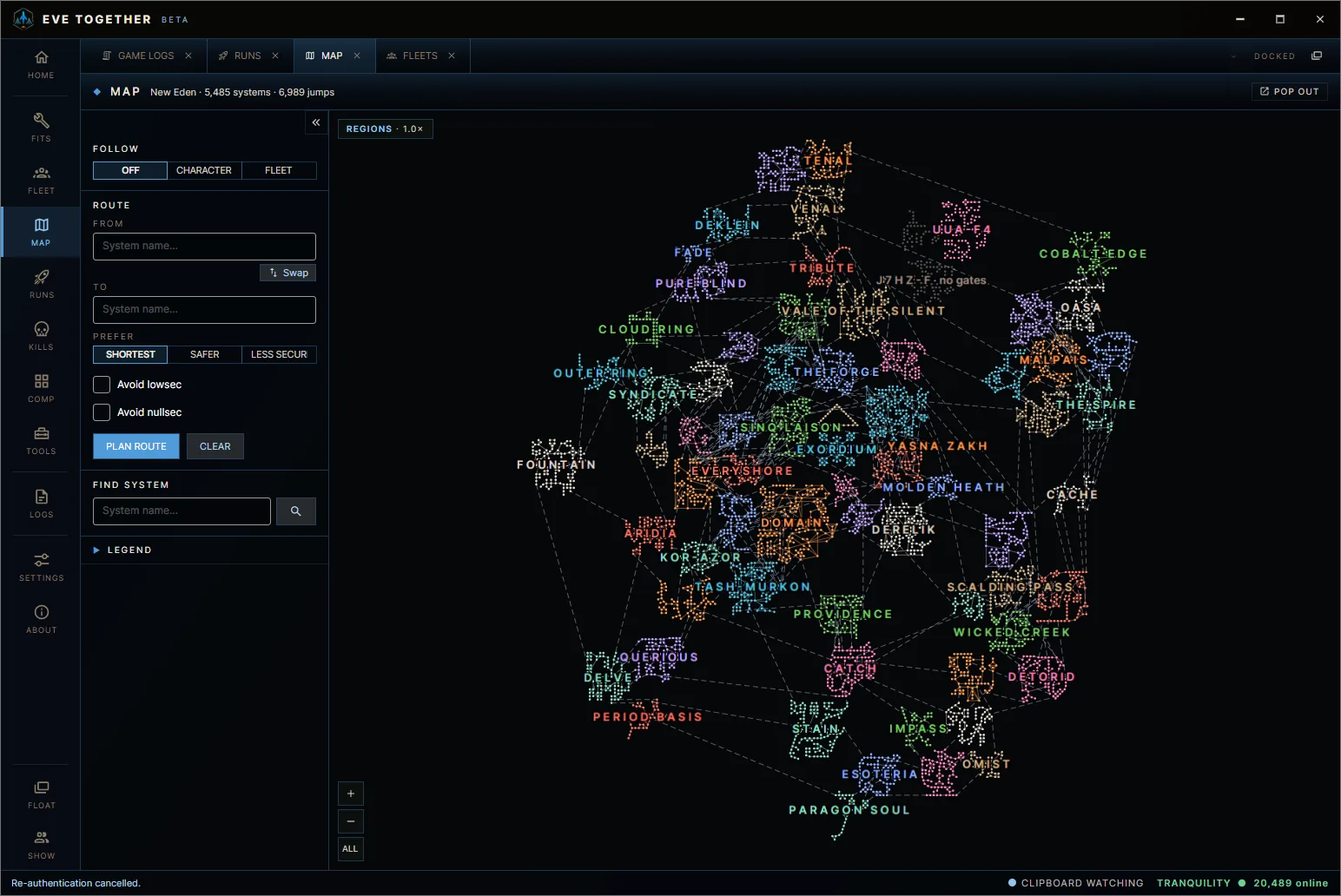Click the Plan Route button
Viewport: 1341px width, 896px height.
click(136, 446)
